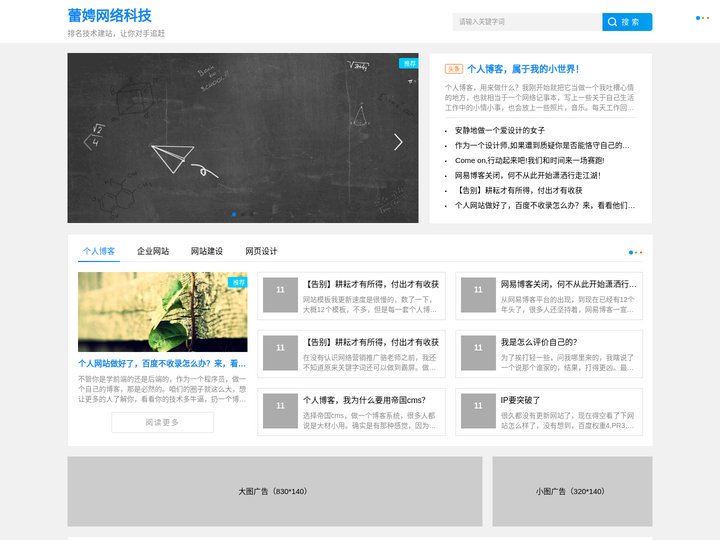Switch to the 企业网站 tab
The height and width of the screenshot is (540, 720).
point(153,251)
